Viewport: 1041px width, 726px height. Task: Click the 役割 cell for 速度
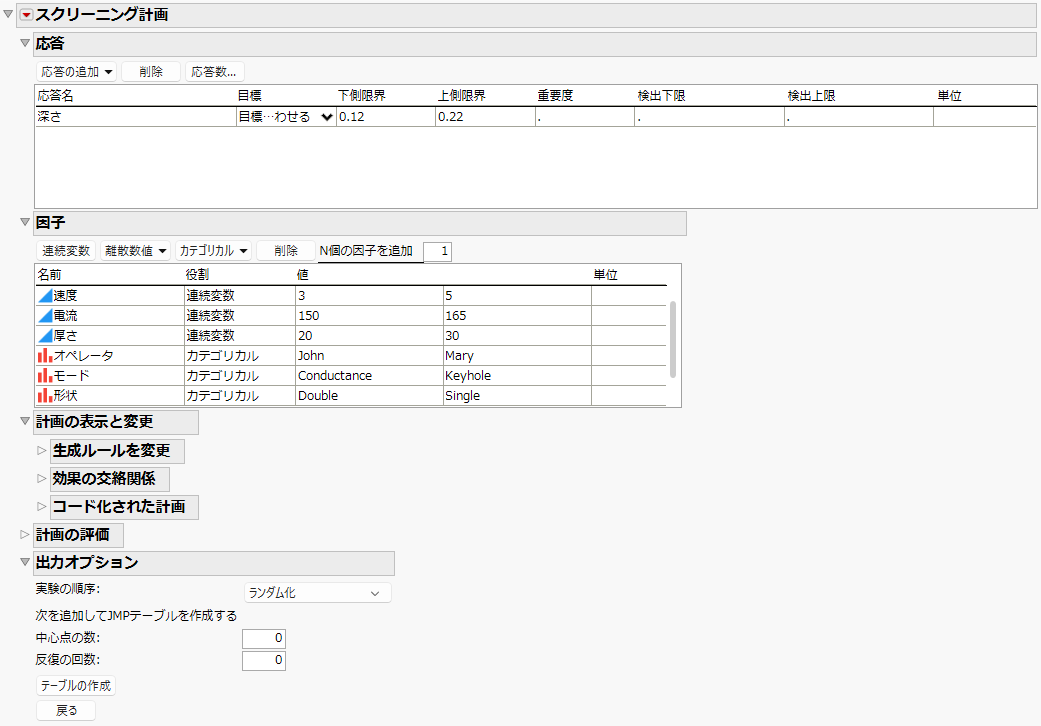click(239, 296)
